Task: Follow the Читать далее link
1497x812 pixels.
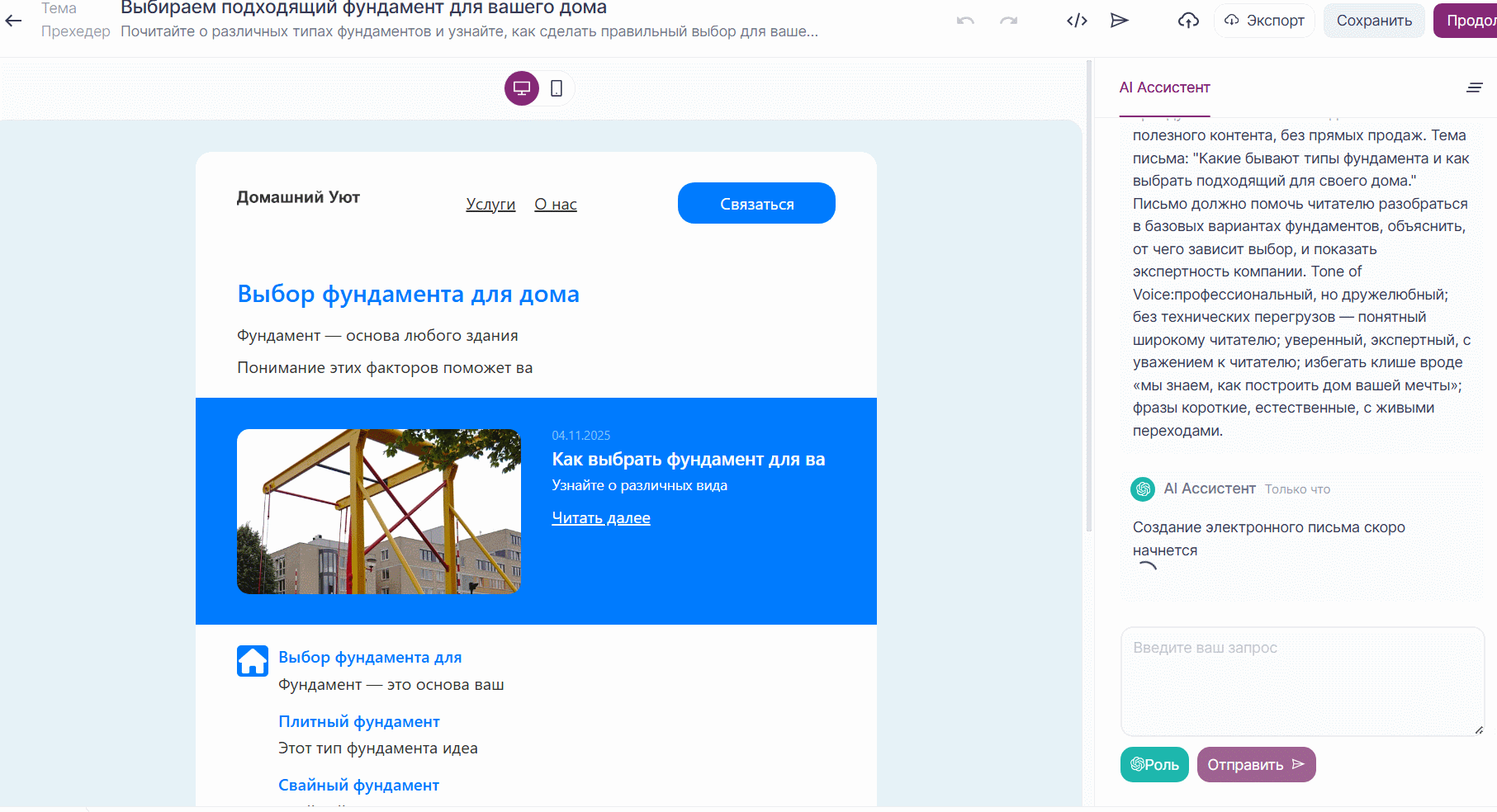Action: [601, 517]
